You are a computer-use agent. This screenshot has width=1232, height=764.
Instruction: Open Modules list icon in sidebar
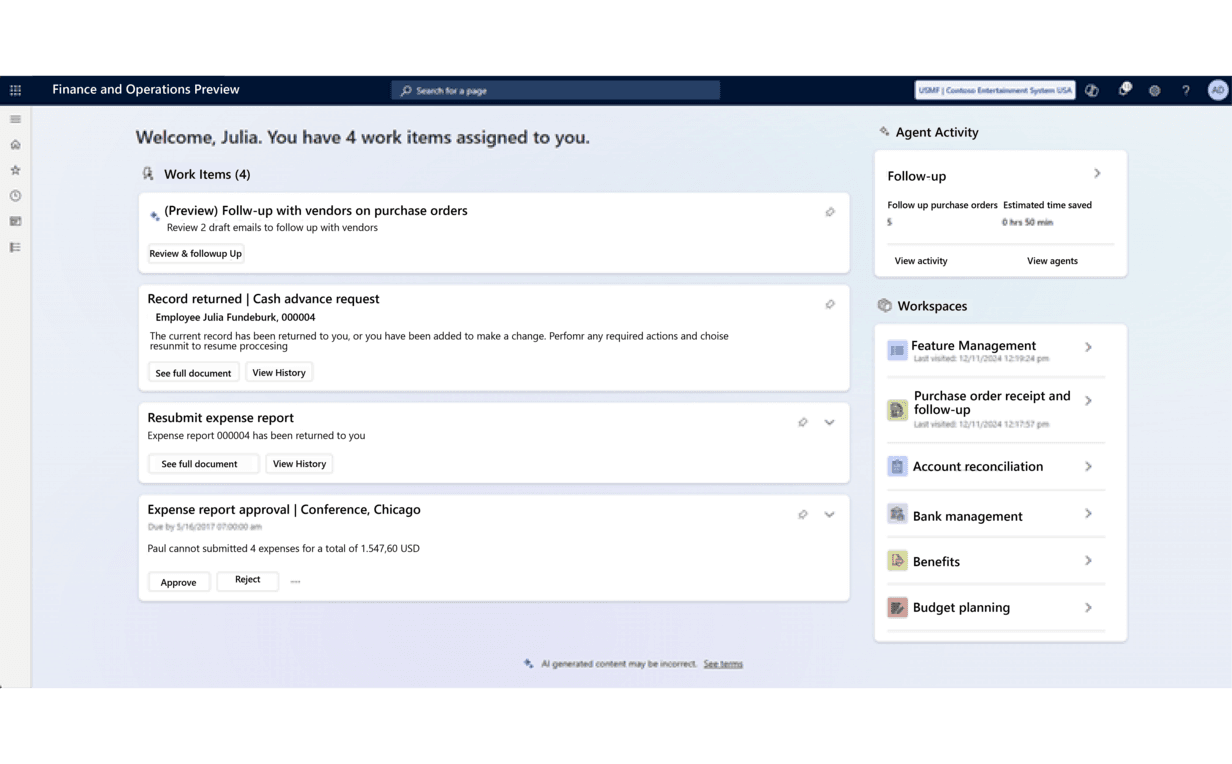[15, 247]
